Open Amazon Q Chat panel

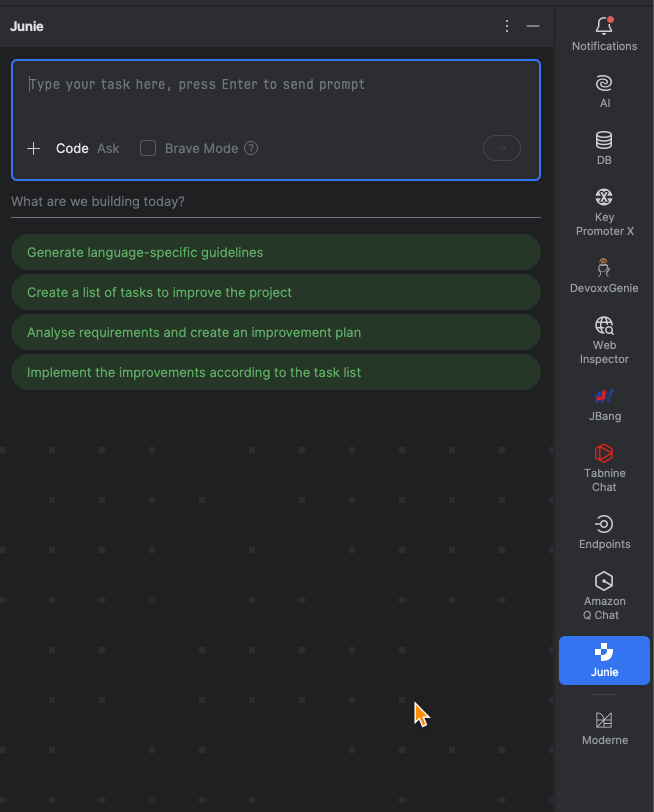coord(604,596)
